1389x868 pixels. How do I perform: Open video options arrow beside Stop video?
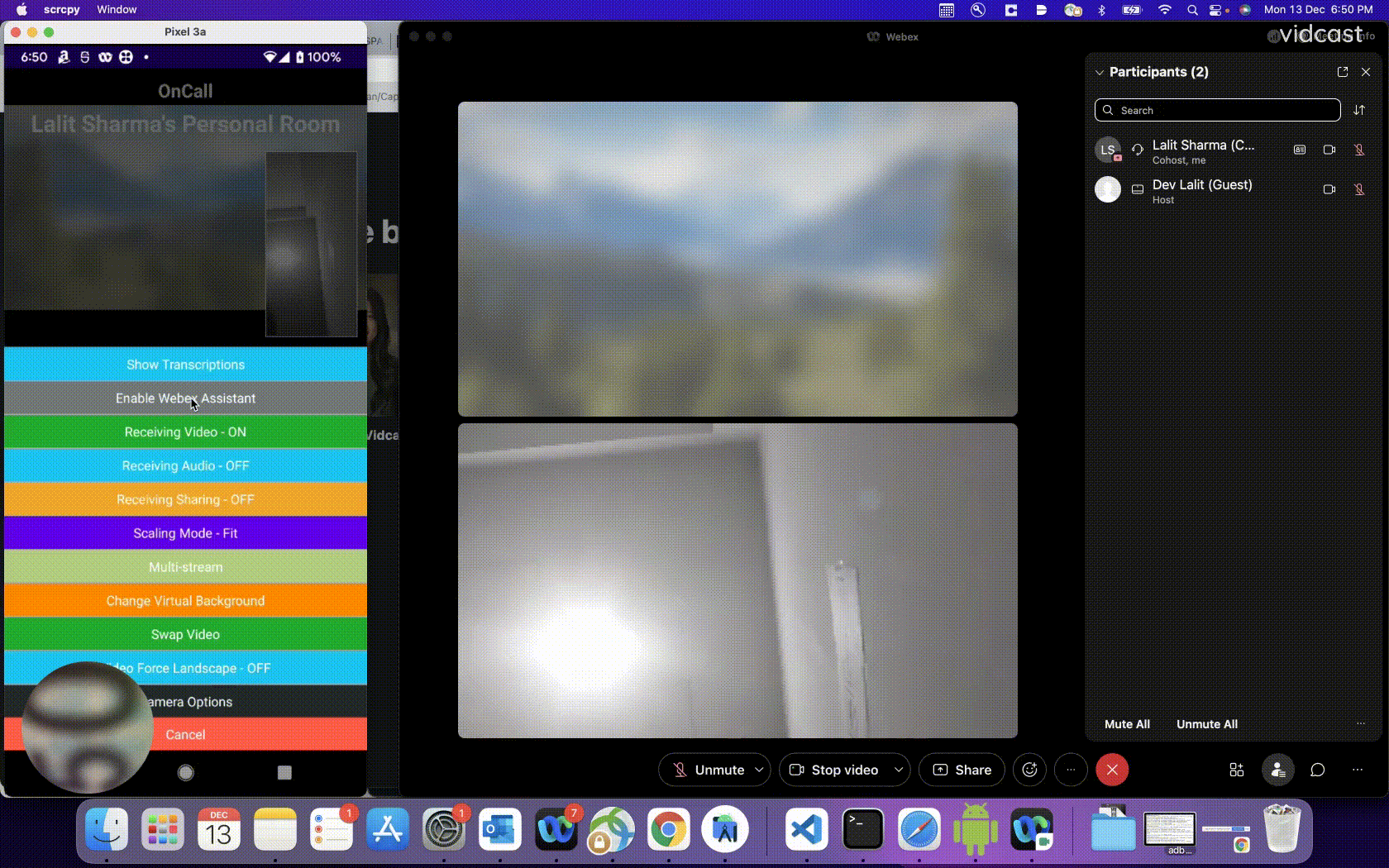pyautogui.click(x=898, y=770)
